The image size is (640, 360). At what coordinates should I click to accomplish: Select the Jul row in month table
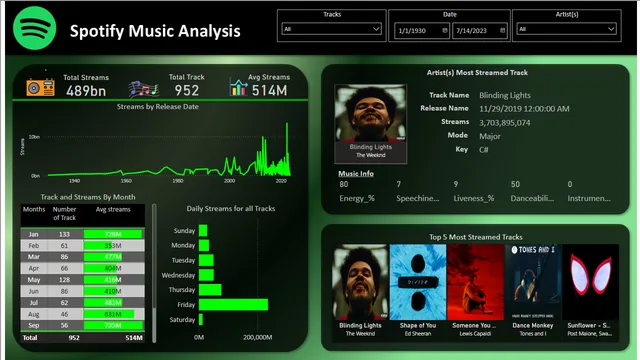[82, 302]
